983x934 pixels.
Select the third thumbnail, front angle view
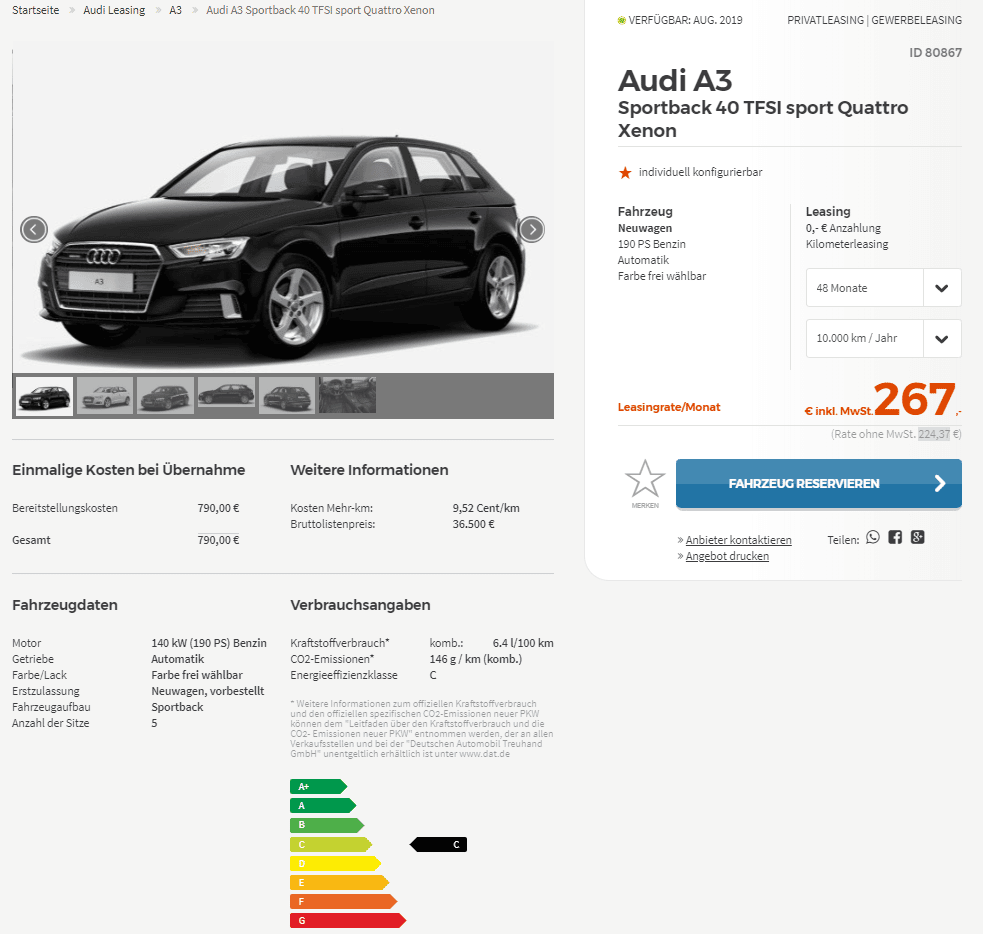click(166, 396)
